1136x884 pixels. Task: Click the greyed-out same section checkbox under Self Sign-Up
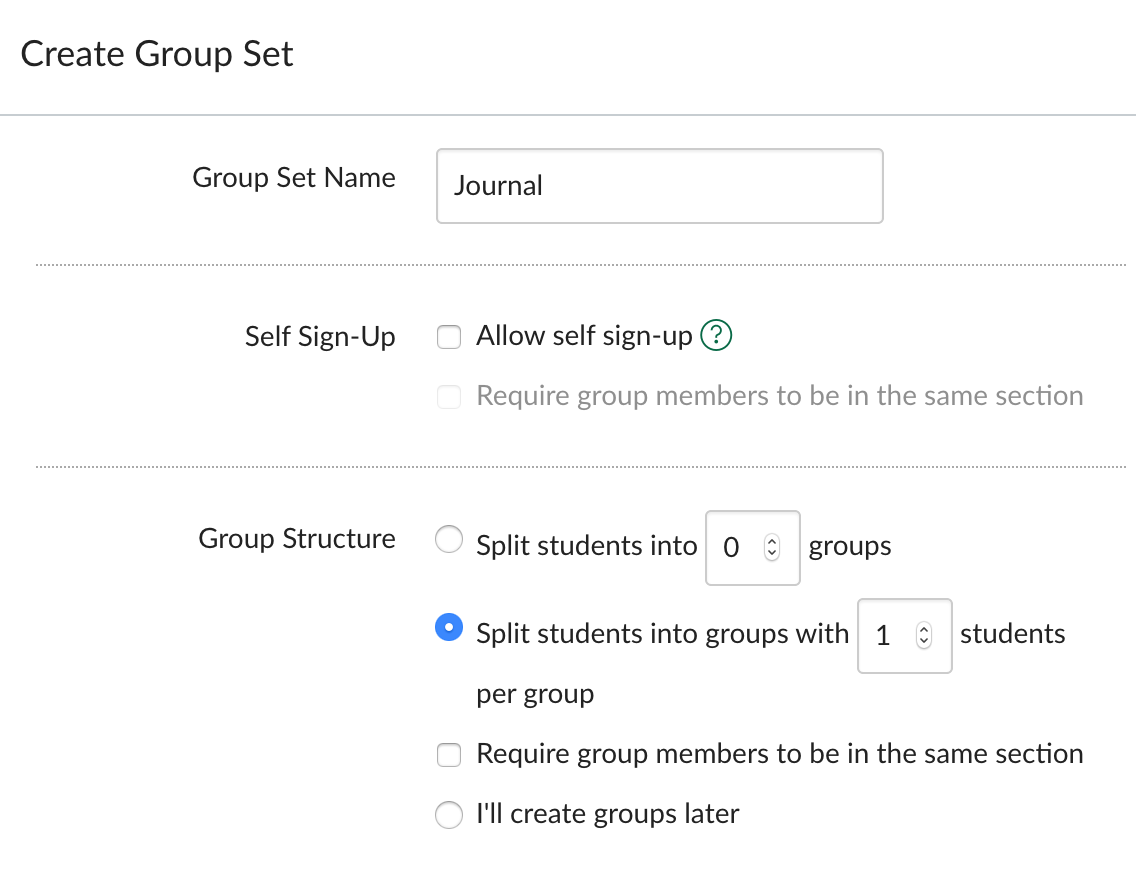(x=449, y=396)
